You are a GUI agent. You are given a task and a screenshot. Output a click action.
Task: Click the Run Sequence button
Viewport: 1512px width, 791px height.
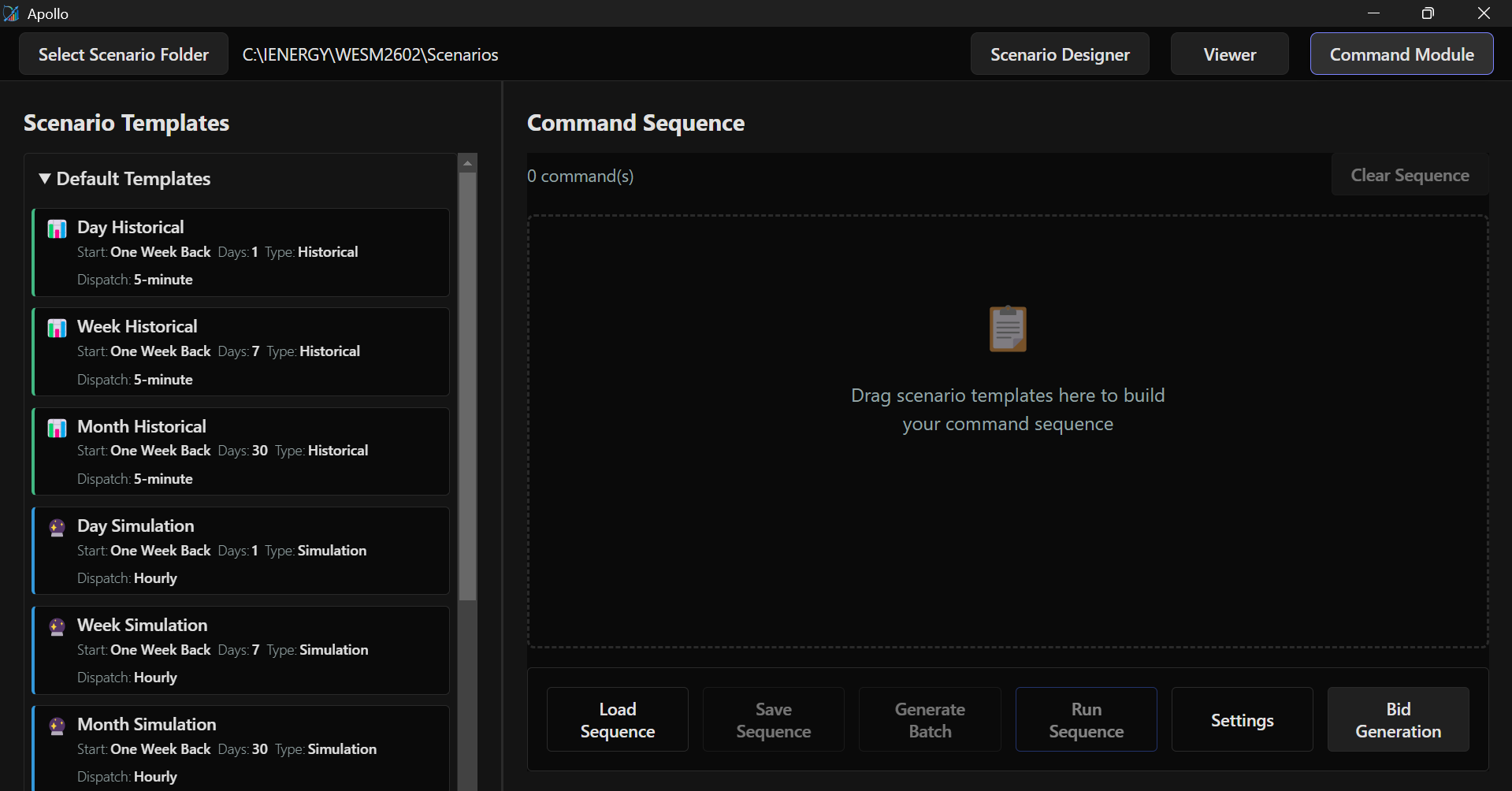[x=1087, y=719]
